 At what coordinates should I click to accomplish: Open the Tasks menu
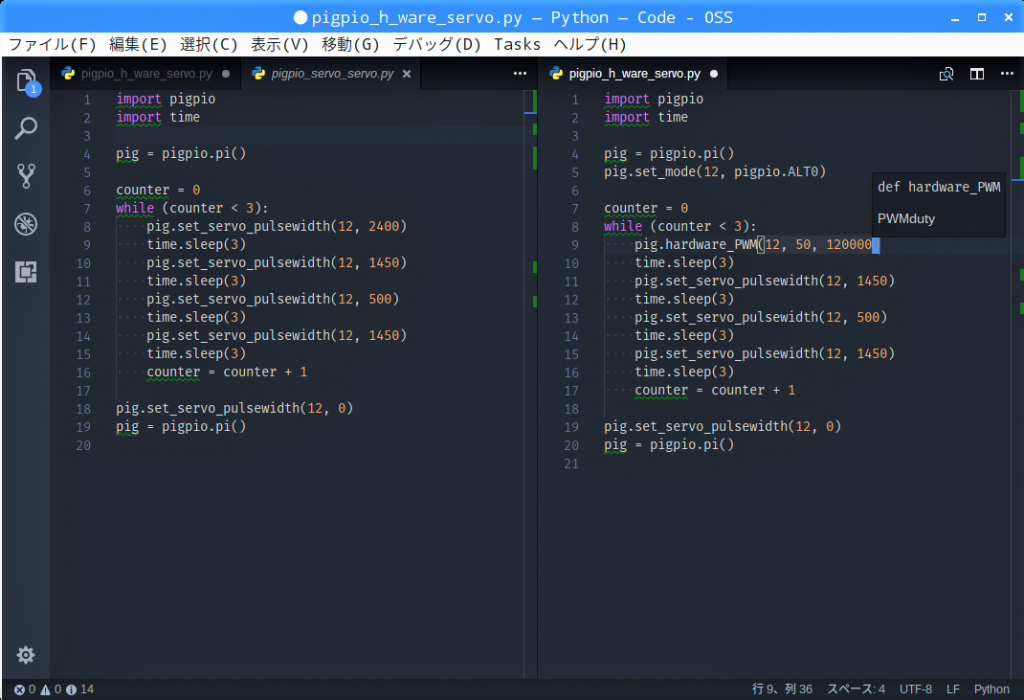click(x=517, y=44)
